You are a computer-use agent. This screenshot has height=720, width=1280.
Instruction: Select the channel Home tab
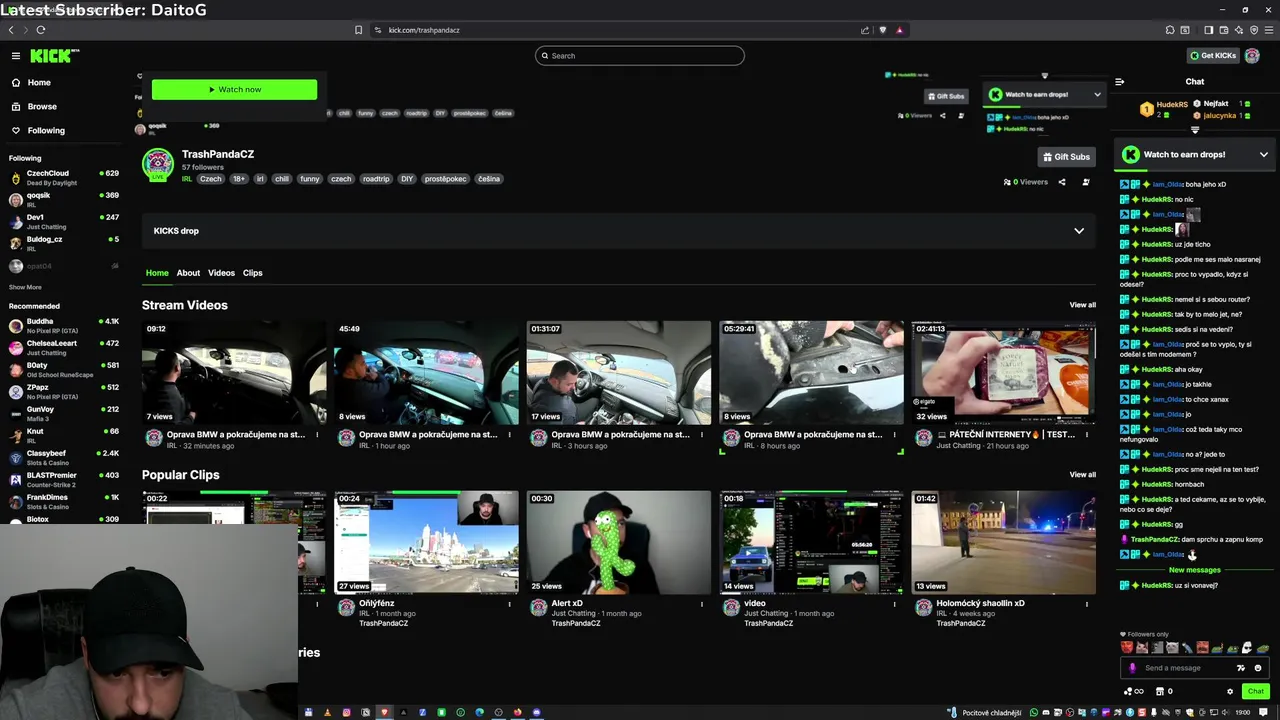point(157,273)
